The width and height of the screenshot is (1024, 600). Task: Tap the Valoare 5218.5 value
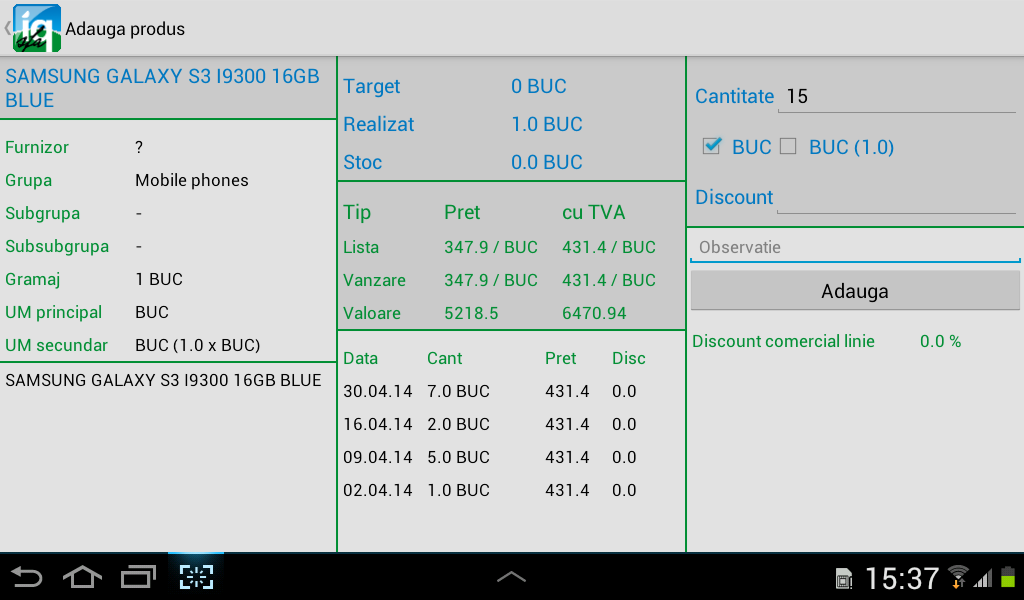pos(471,313)
